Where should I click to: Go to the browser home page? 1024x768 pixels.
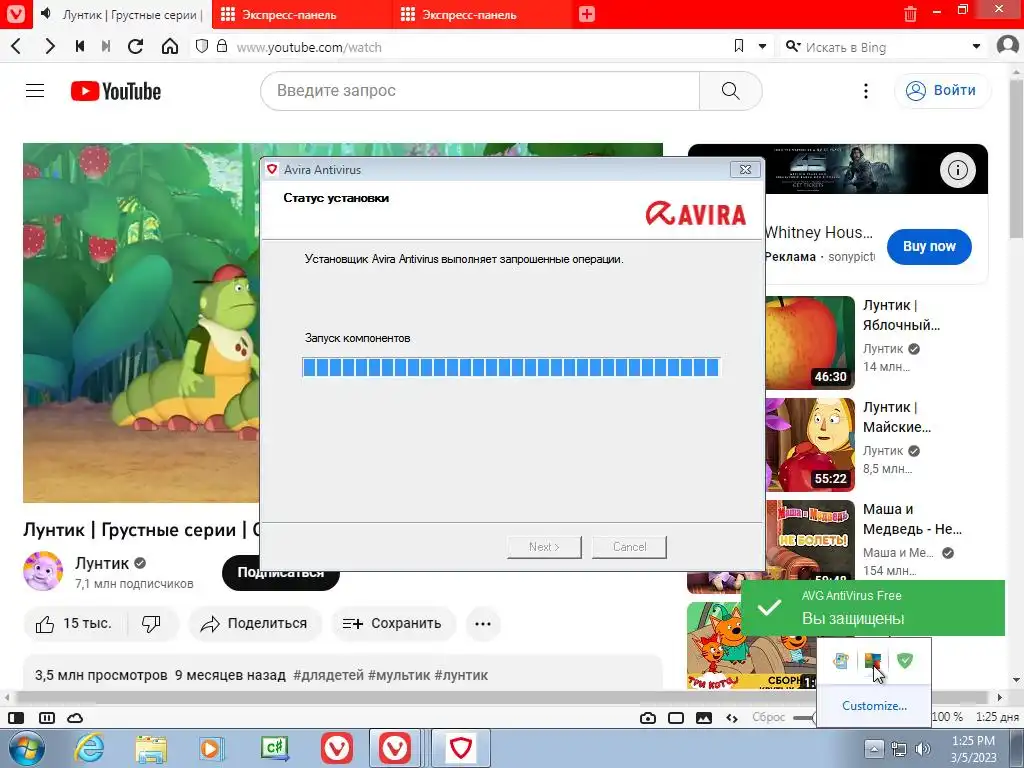pos(170,46)
